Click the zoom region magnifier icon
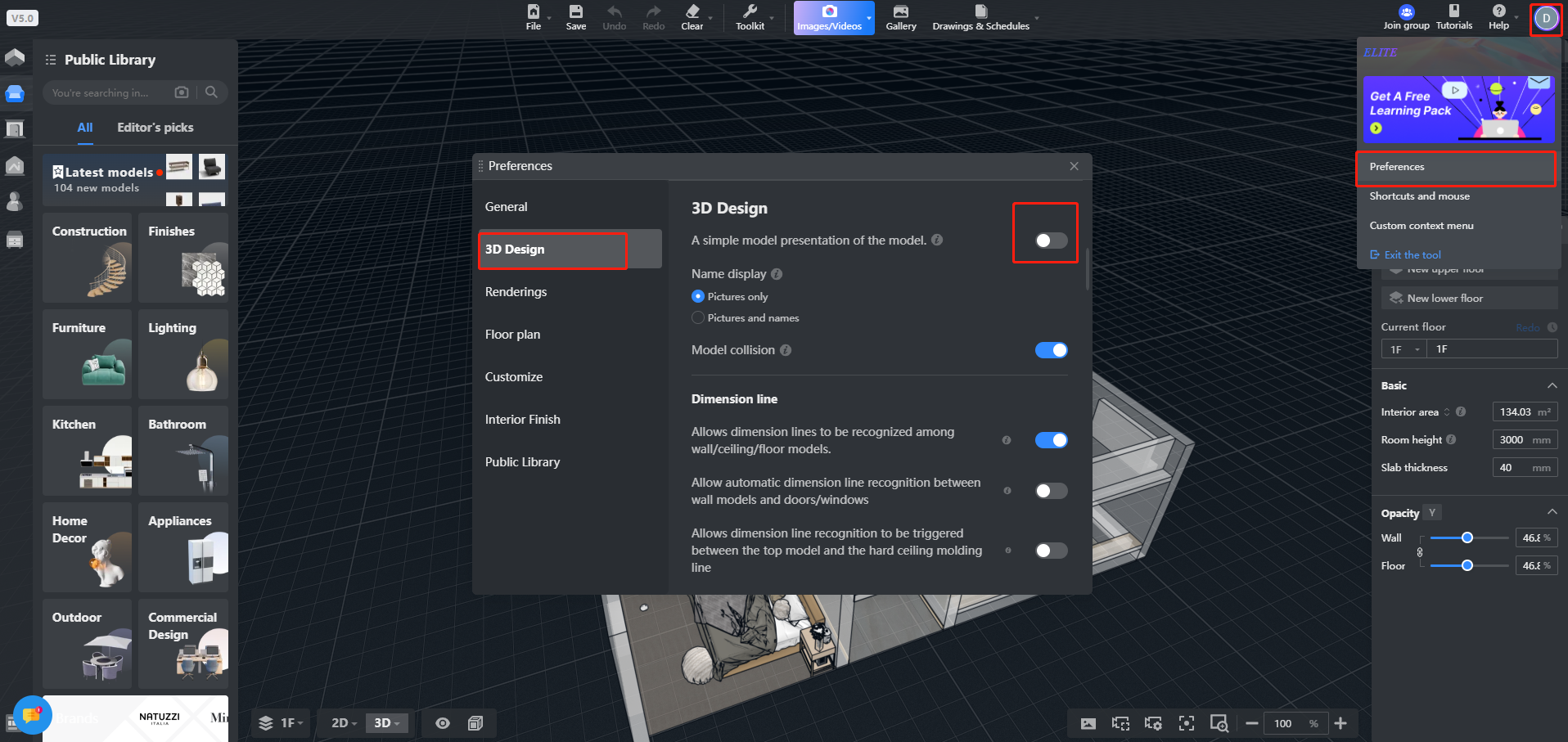This screenshot has height=742, width=1568. click(1219, 723)
